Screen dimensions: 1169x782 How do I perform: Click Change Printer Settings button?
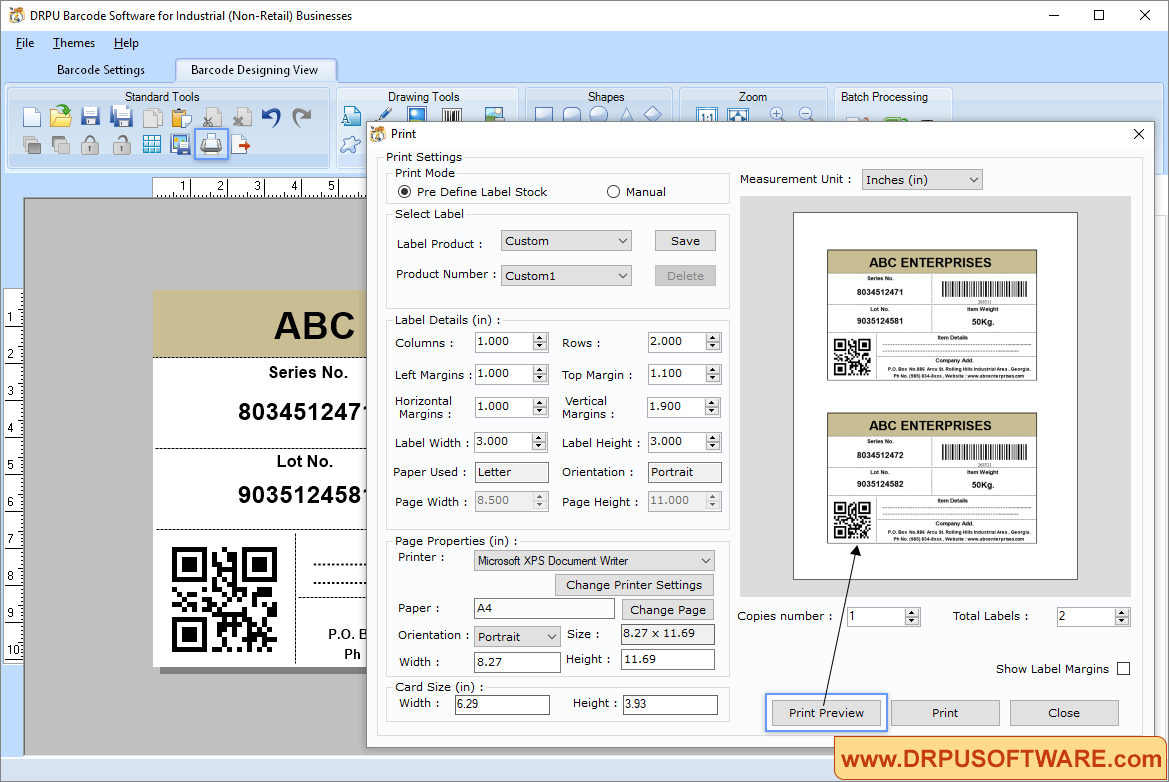click(634, 585)
